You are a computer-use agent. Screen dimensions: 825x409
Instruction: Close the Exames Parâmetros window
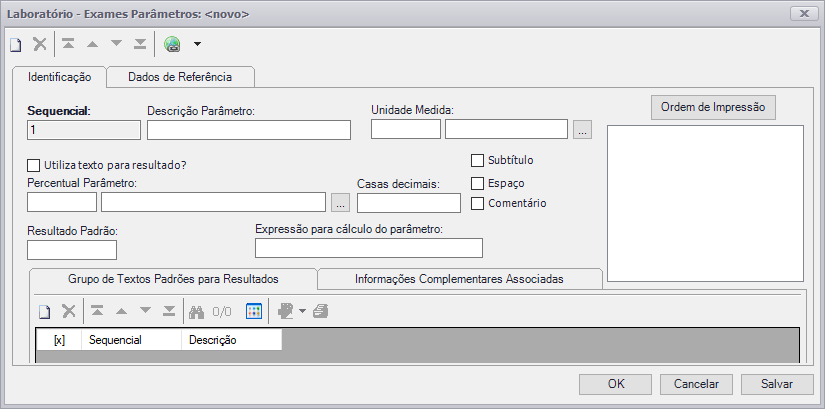pyautogui.click(x=804, y=14)
